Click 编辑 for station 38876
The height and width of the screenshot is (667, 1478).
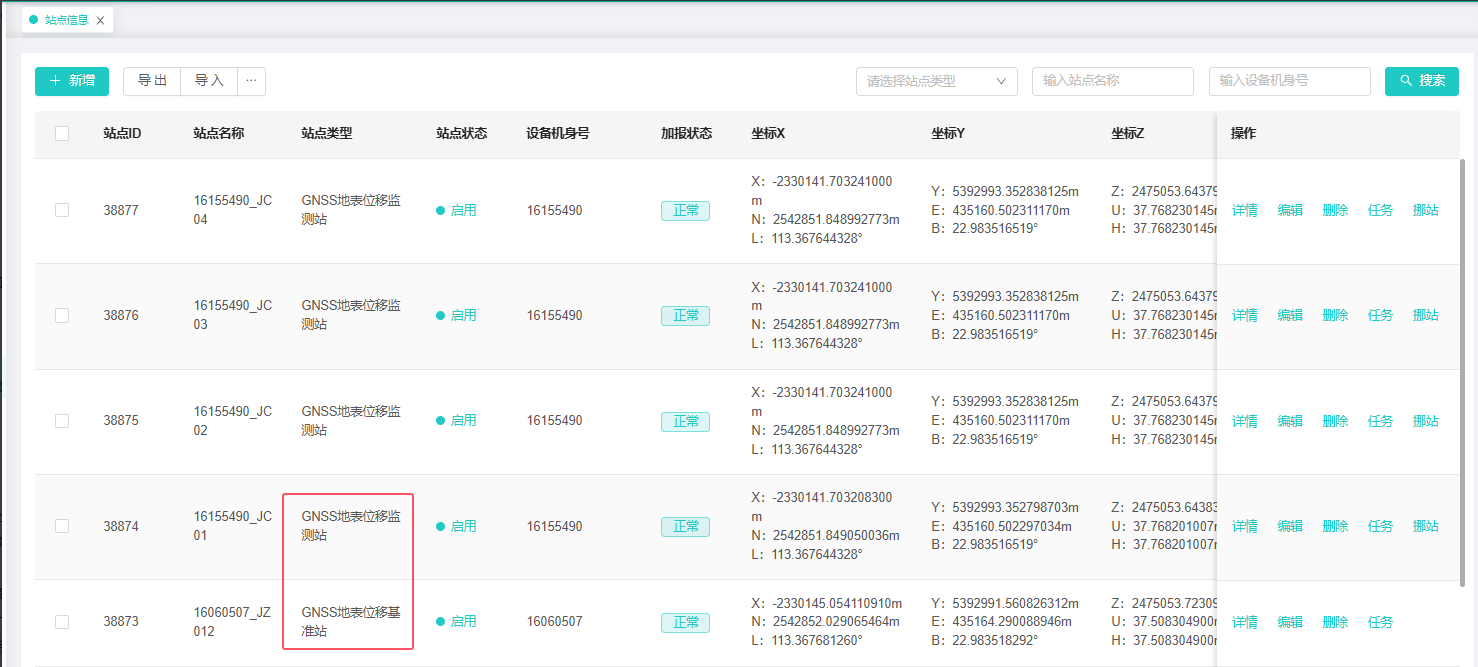point(1290,315)
